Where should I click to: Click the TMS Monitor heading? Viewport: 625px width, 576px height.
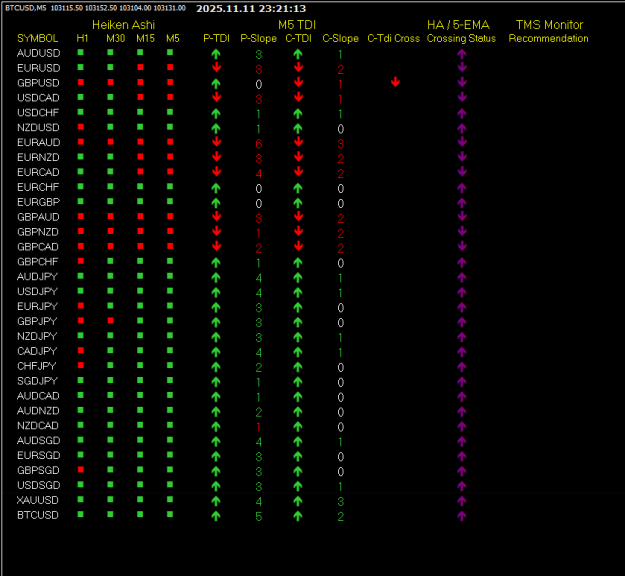[x=549, y=25]
